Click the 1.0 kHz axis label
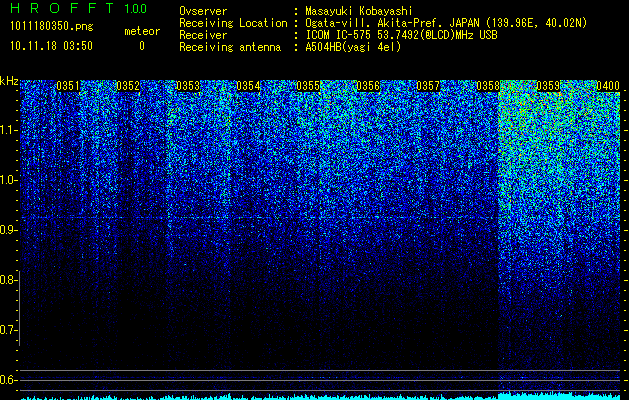This screenshot has height=400, width=629. tap(9, 181)
